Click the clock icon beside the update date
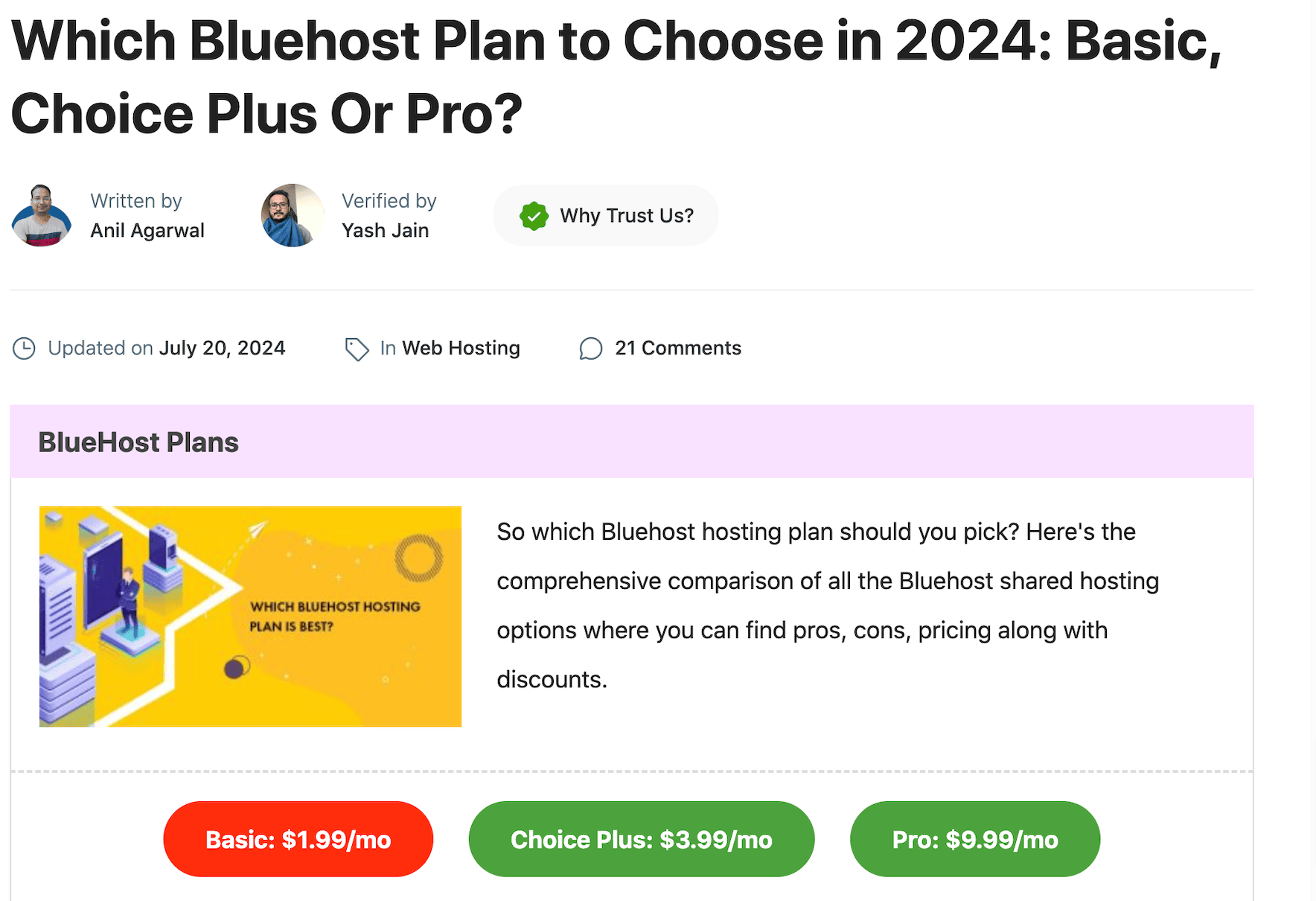The image size is (1316, 901). point(23,348)
